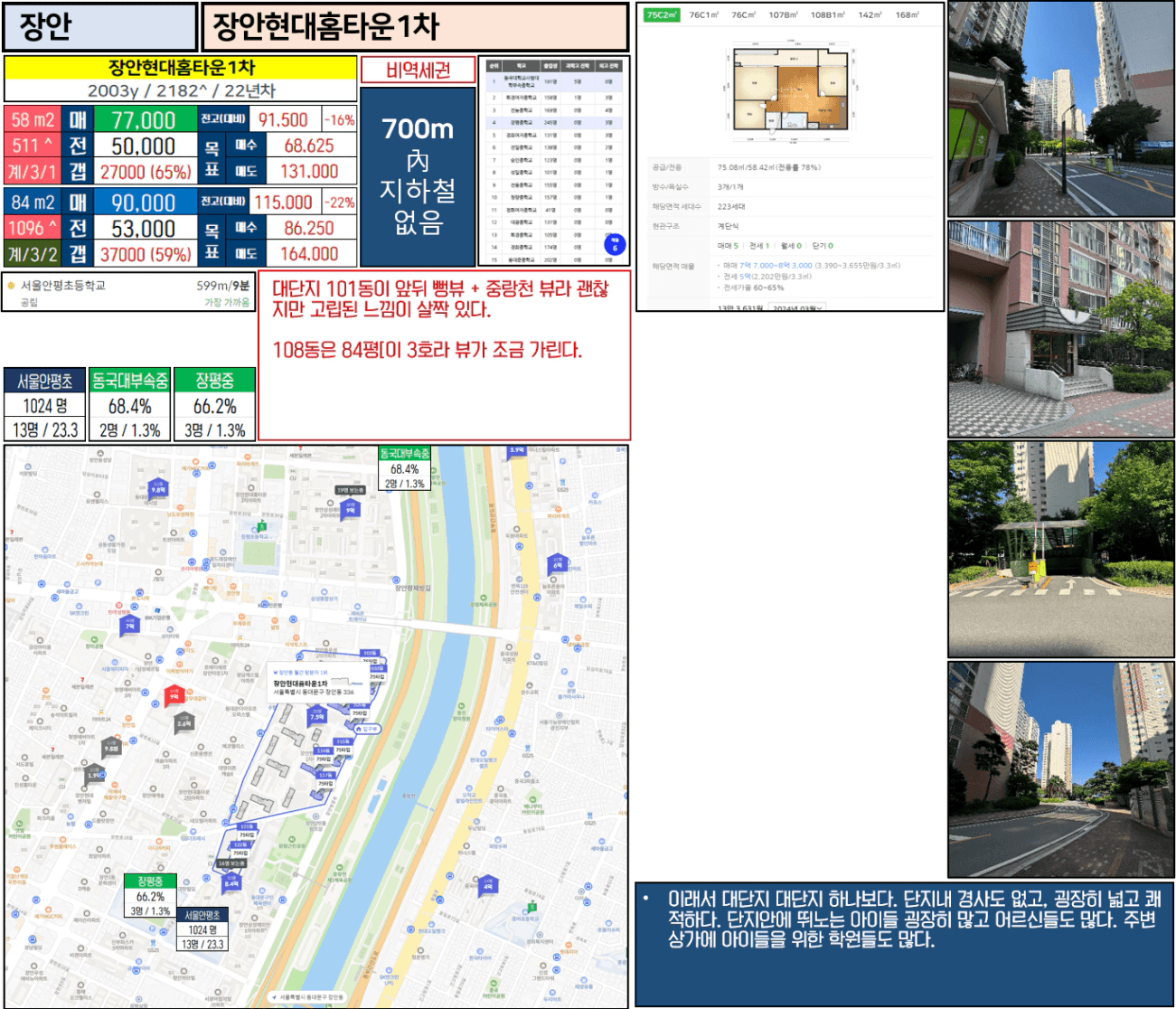Screen dimensions: 1176x1009
Task: Click the '16명 보는중' viewer badge
Action: (x=231, y=863)
